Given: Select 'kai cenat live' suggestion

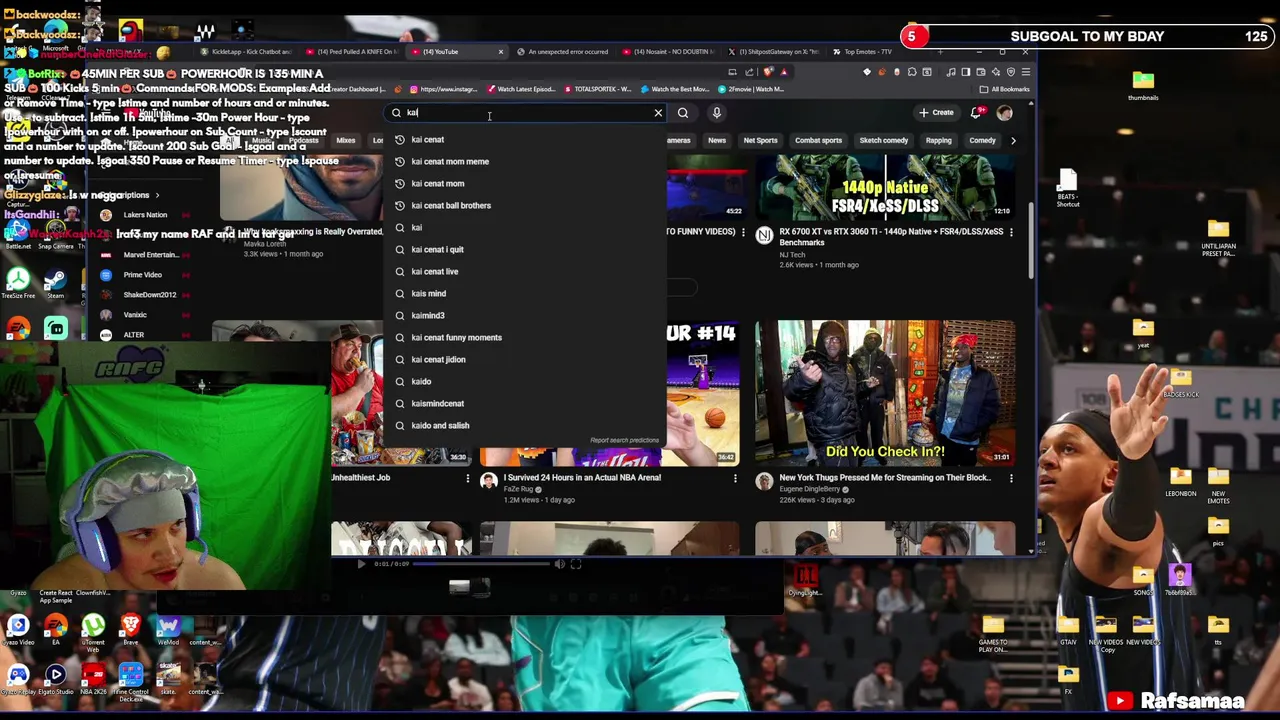Looking at the screenshot, I should (527, 271).
